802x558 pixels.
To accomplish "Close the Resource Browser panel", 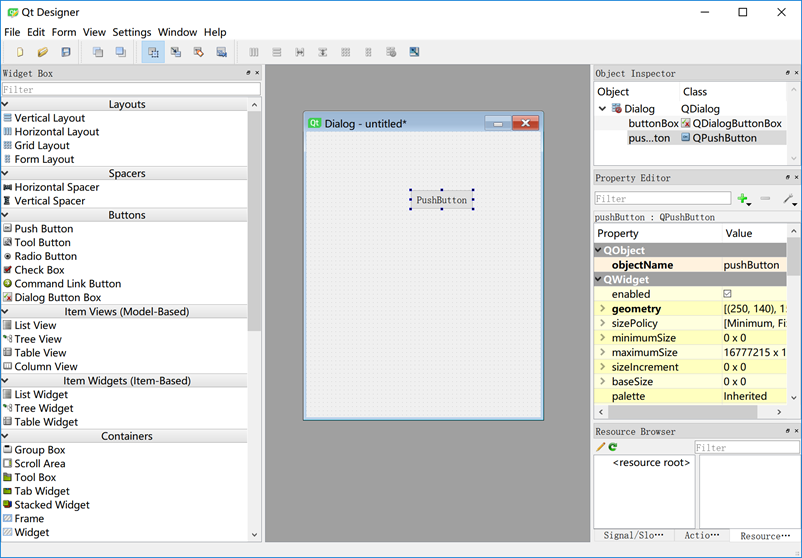I will [796, 431].
